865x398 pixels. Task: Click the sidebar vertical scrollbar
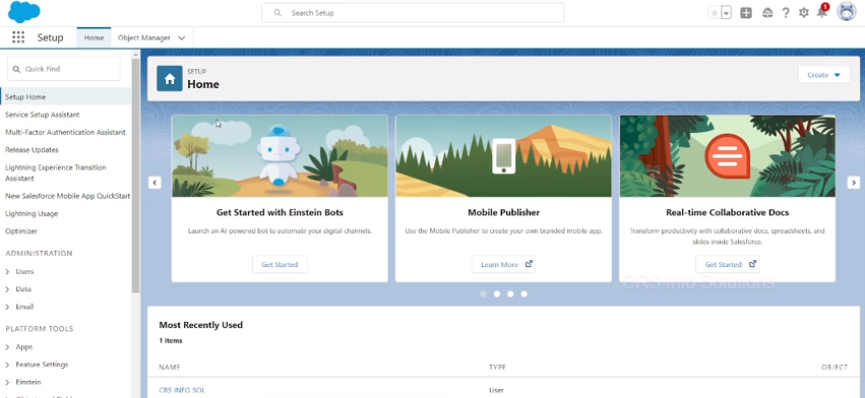(x=136, y=175)
